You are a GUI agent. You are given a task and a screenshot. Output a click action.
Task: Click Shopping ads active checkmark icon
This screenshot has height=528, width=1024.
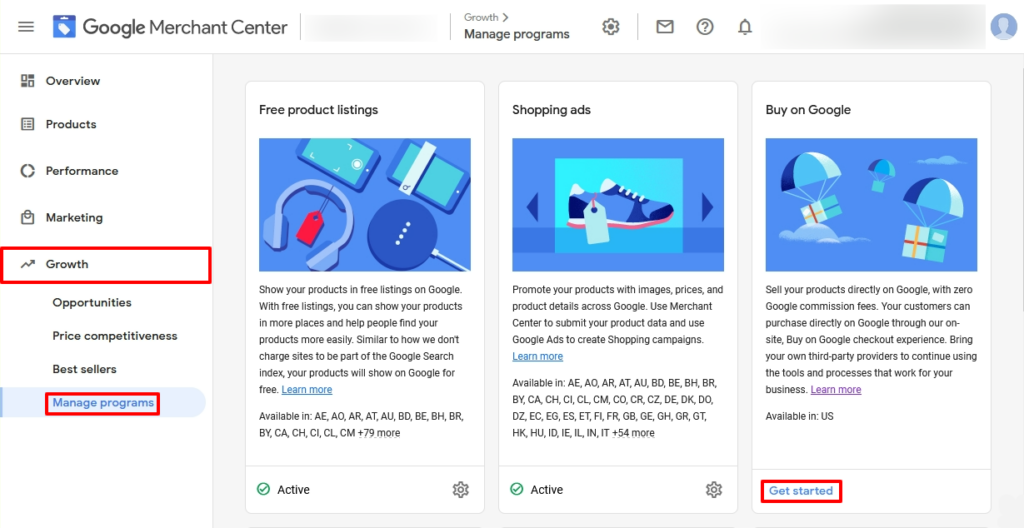(517, 489)
